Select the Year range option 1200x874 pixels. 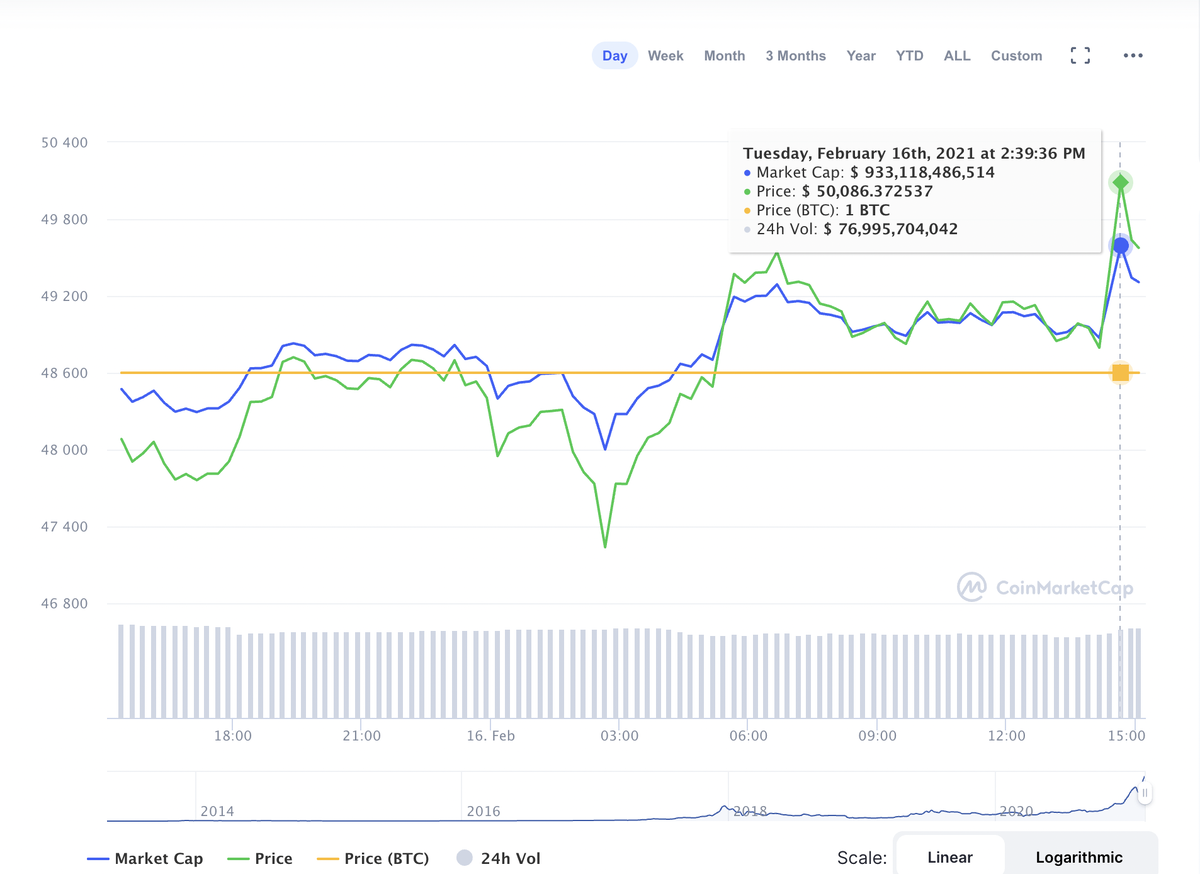coord(861,56)
